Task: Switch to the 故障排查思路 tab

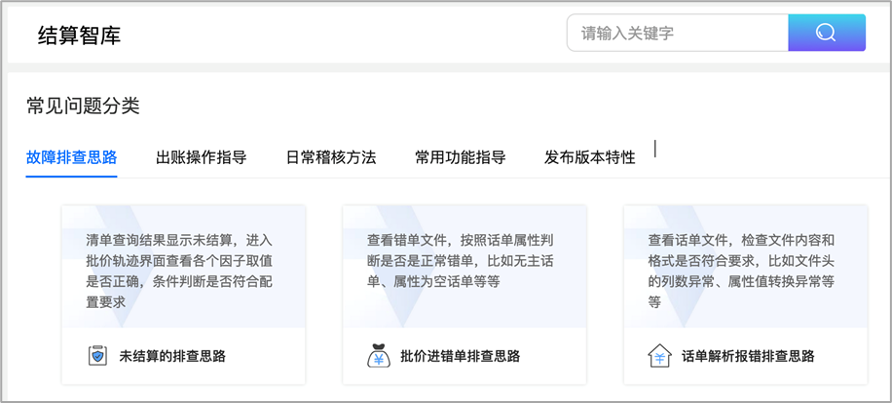Action: [x=72, y=158]
